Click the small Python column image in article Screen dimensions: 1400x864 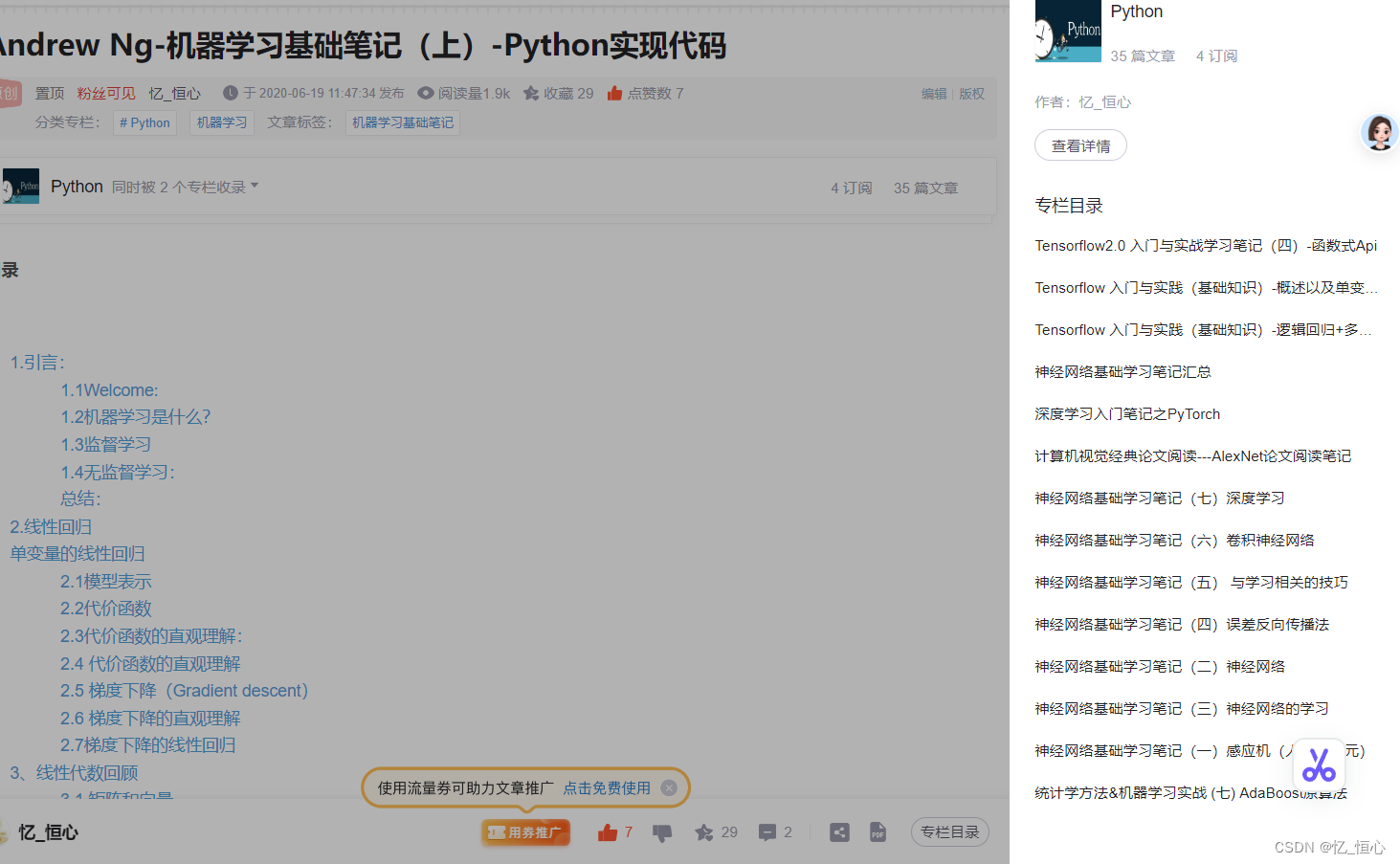pyautogui.click(x=21, y=187)
